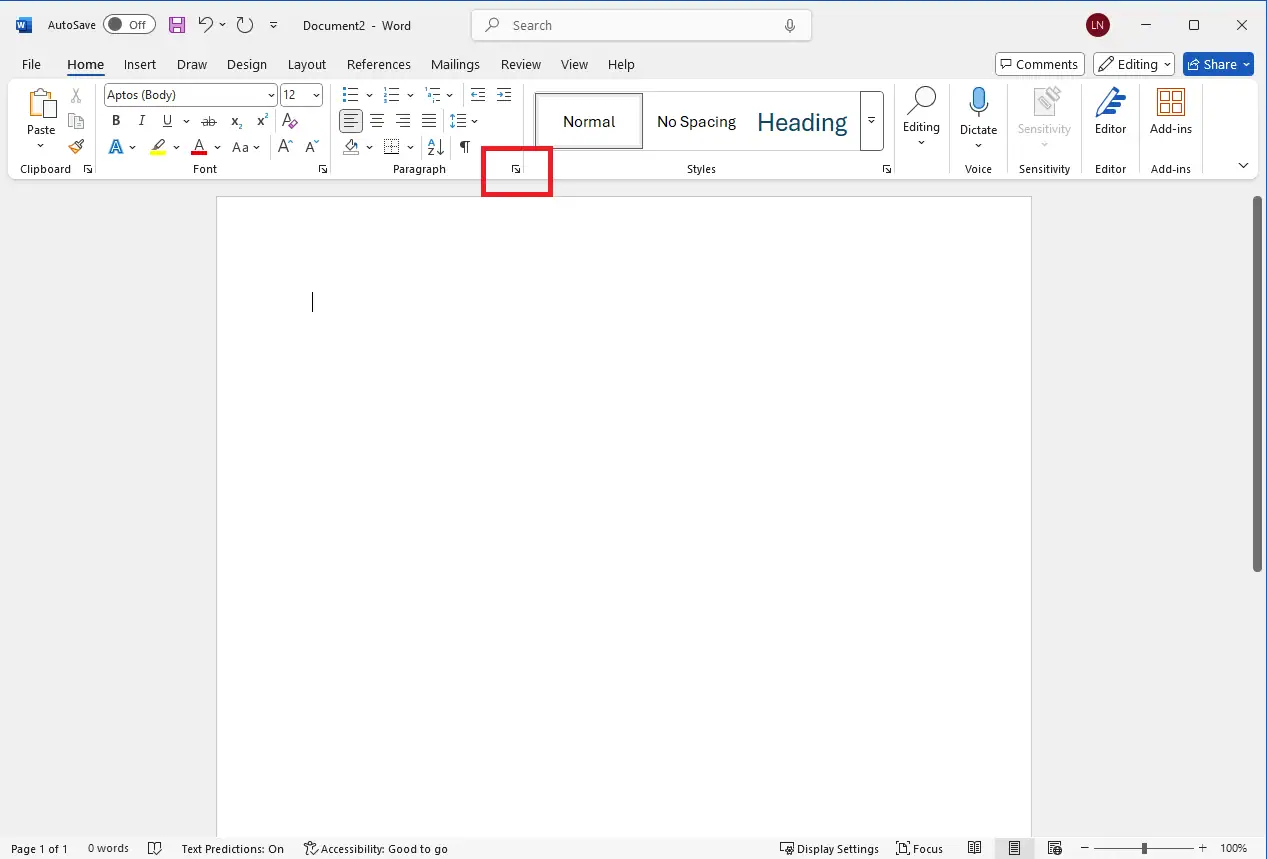Open the font name dropdown
1267x859 pixels.
point(271,95)
